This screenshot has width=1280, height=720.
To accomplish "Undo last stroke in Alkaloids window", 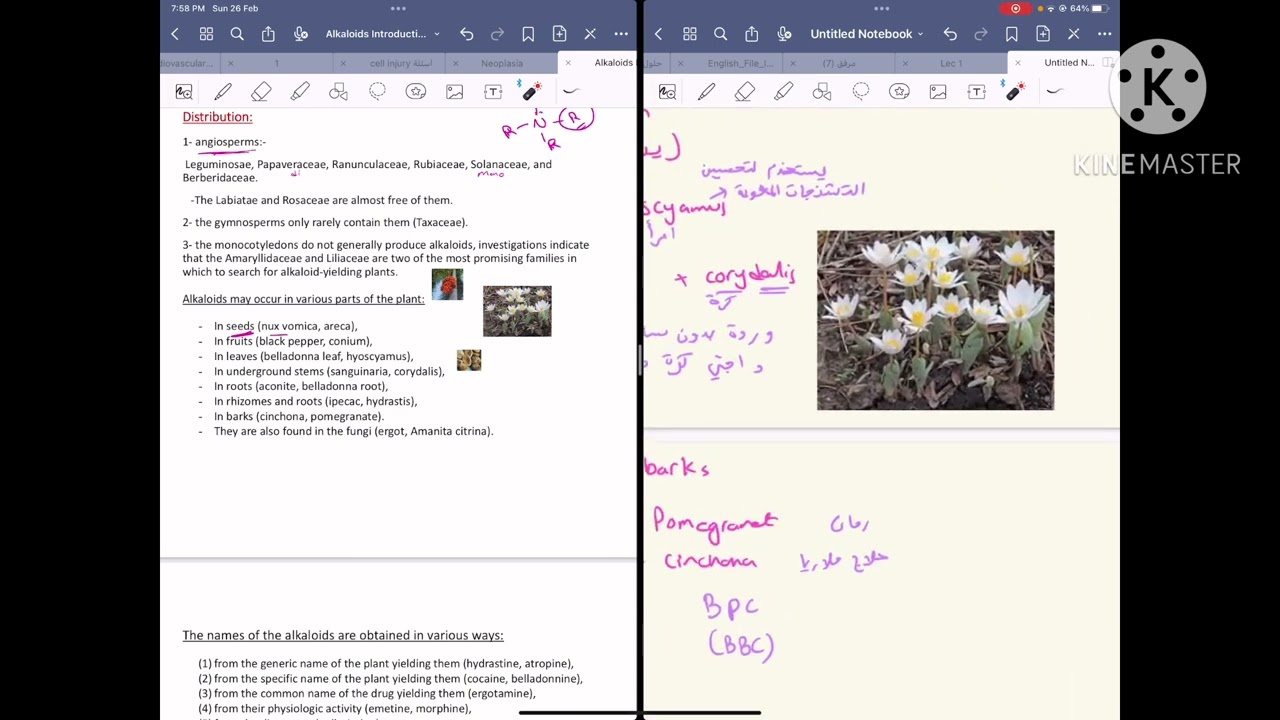I will click(467, 34).
